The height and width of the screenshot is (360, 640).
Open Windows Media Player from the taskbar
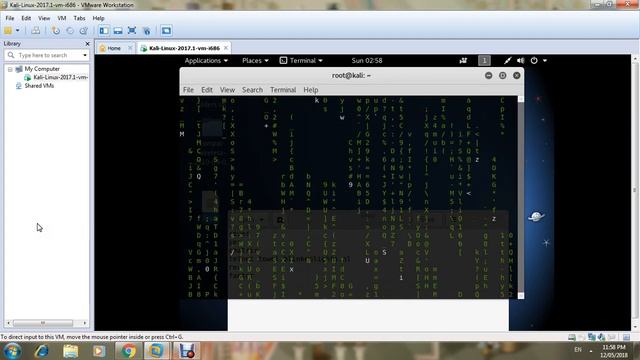[99, 351]
